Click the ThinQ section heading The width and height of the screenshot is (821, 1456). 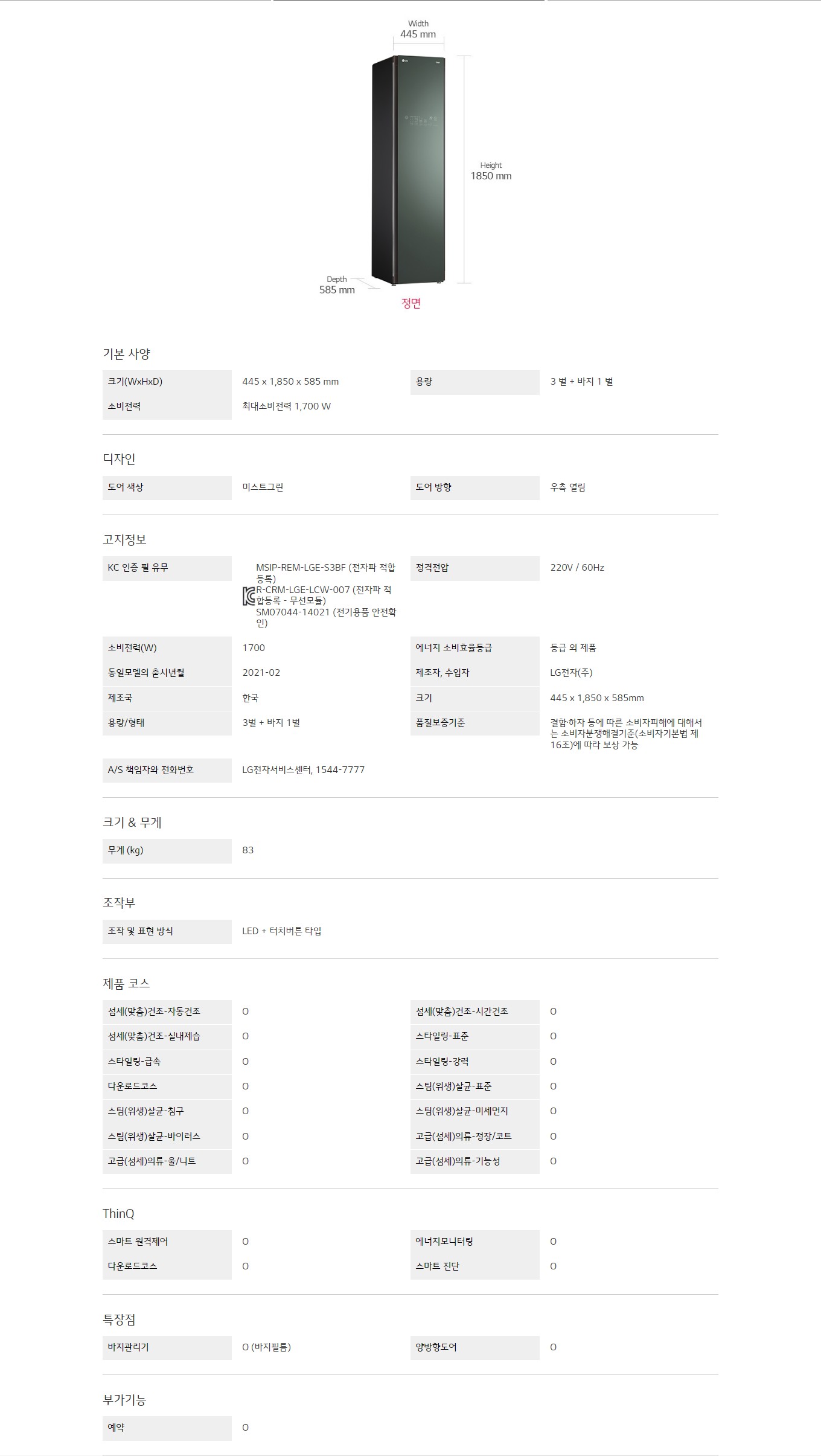[118, 1213]
